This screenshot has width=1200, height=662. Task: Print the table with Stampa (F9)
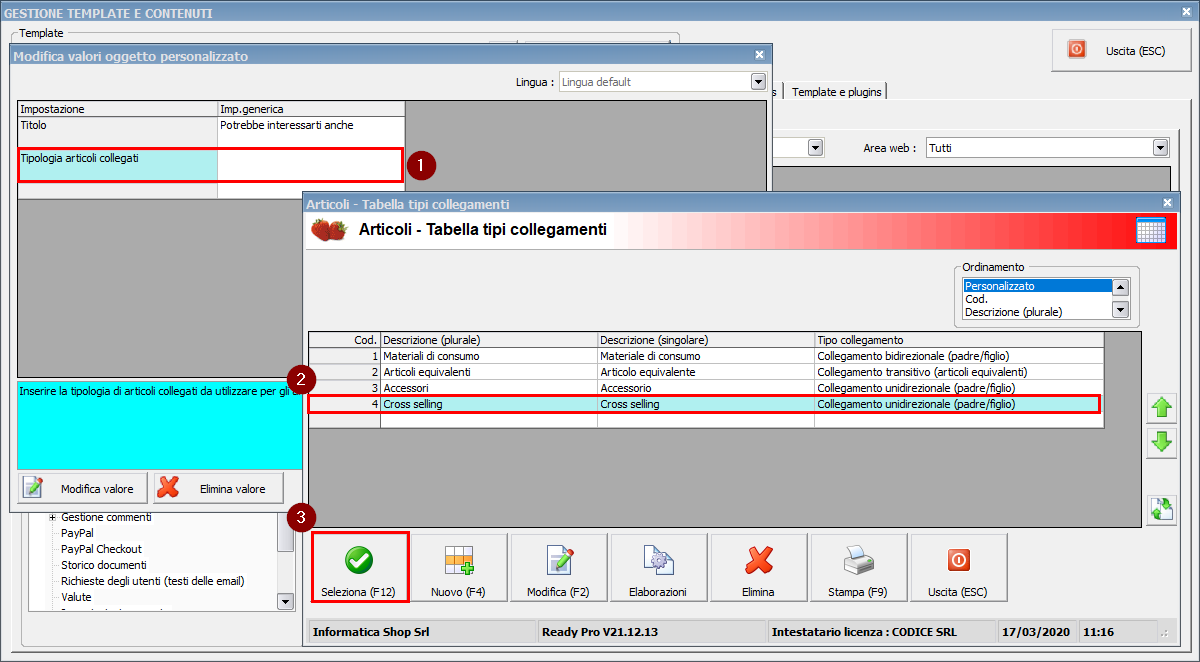858,568
